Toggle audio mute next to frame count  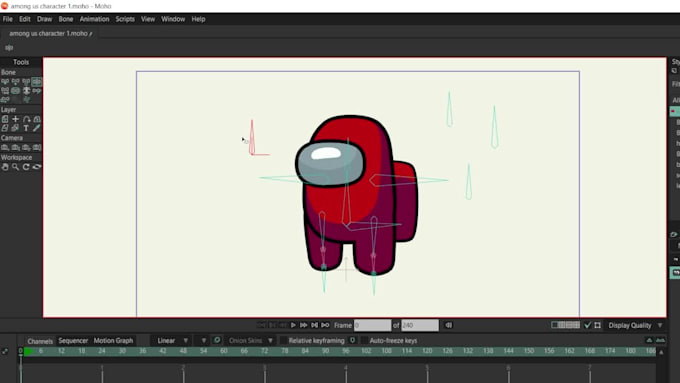[448, 325]
